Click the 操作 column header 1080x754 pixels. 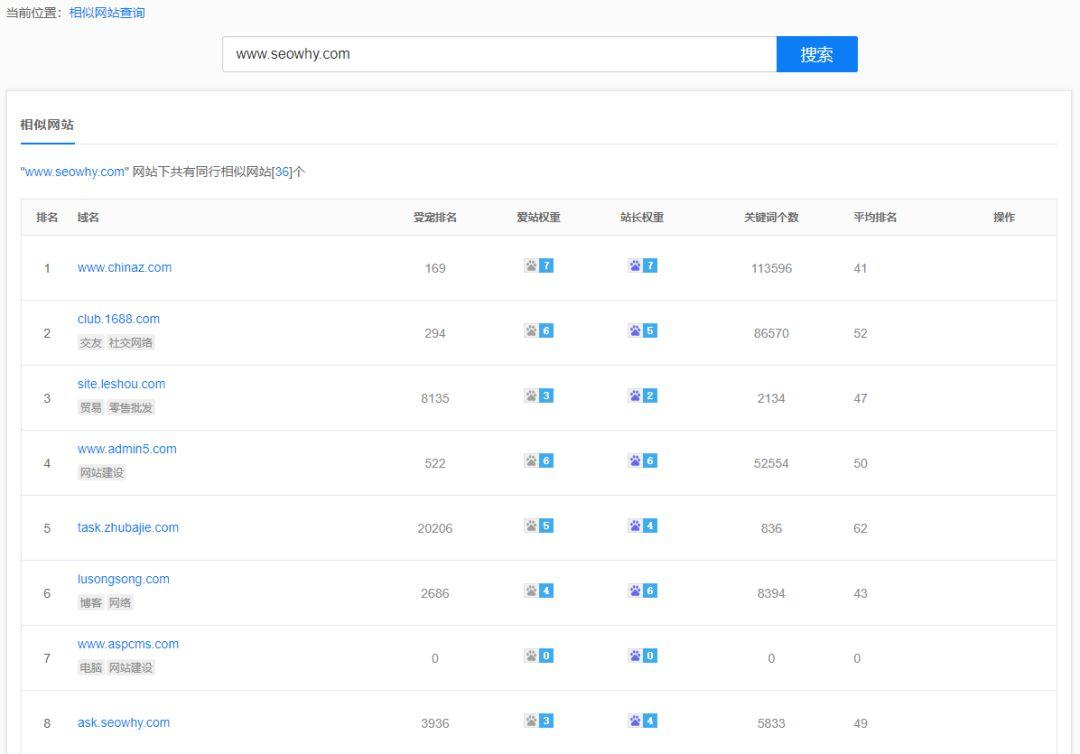1004,218
